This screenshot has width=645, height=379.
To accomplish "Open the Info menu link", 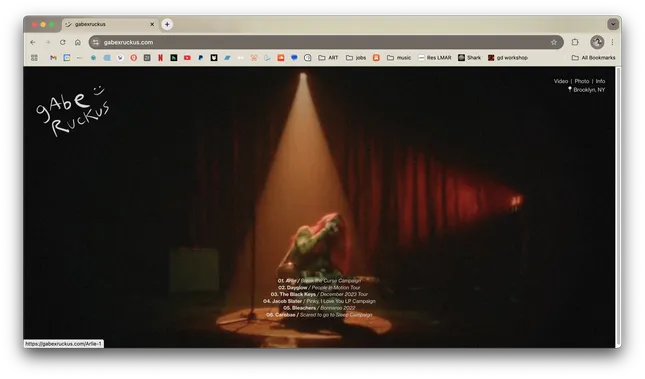I will coord(600,81).
